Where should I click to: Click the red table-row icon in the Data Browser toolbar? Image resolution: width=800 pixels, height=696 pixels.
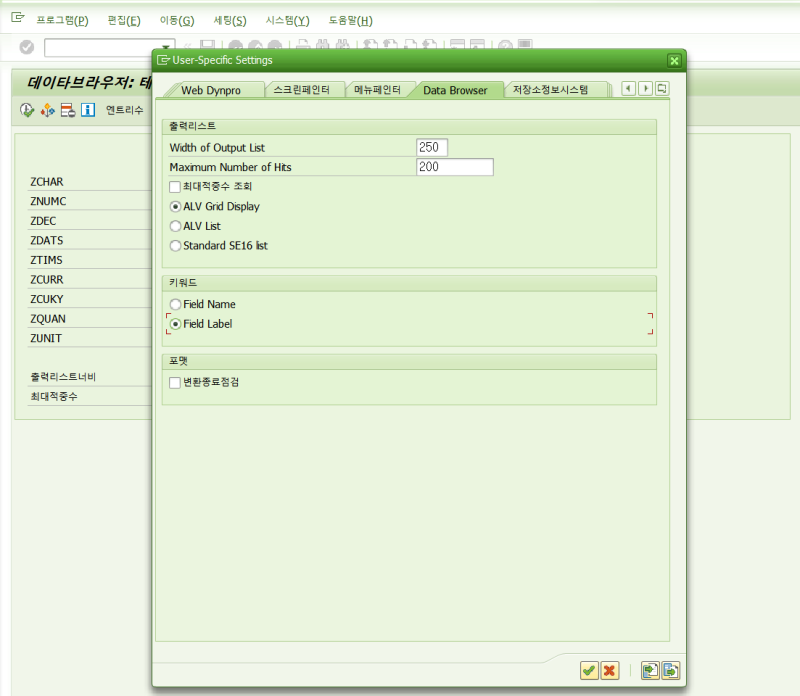[68, 110]
